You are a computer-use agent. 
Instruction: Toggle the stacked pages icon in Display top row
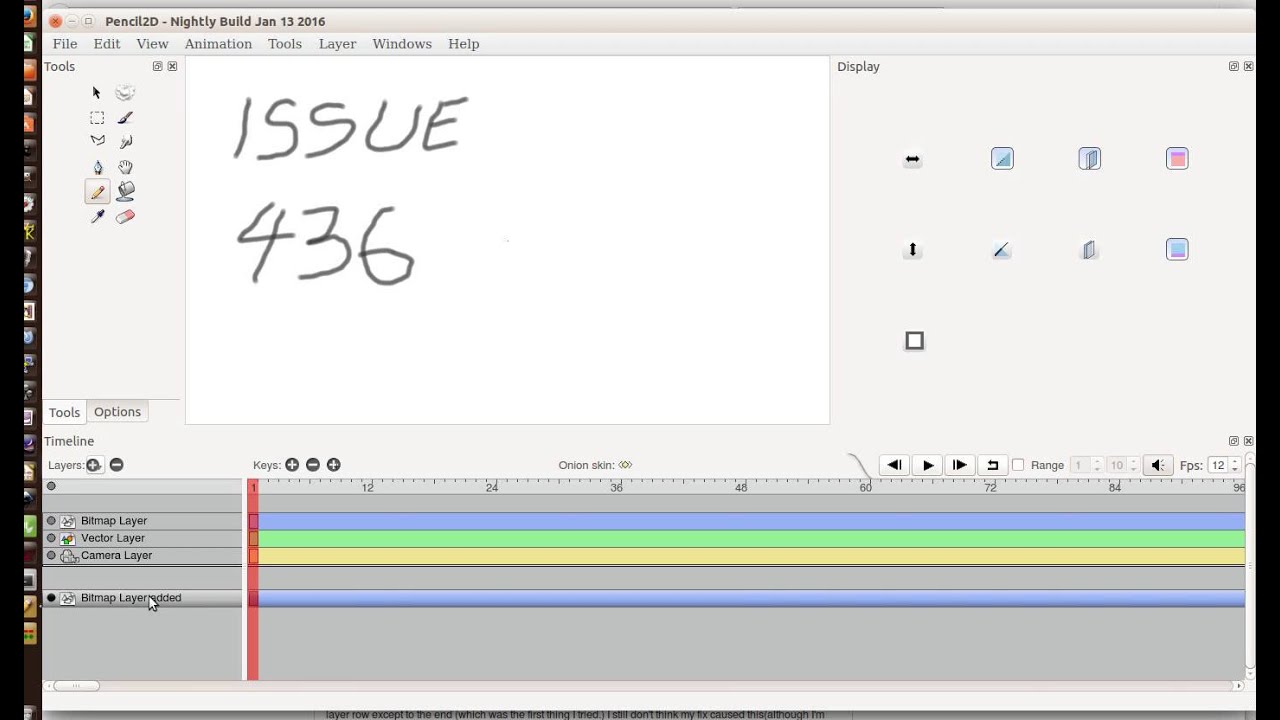click(x=1090, y=159)
